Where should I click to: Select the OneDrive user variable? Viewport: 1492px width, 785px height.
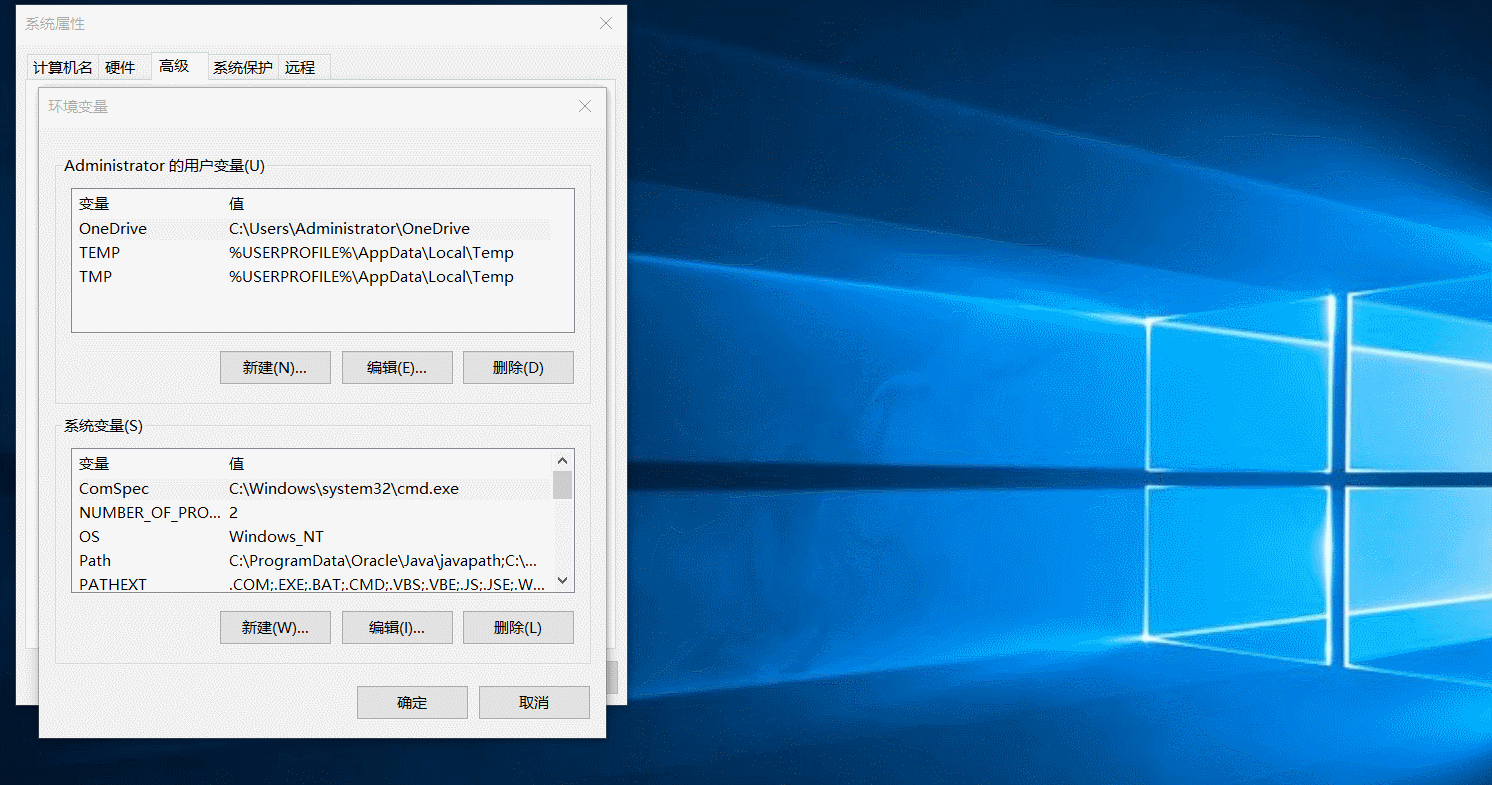click(311, 229)
